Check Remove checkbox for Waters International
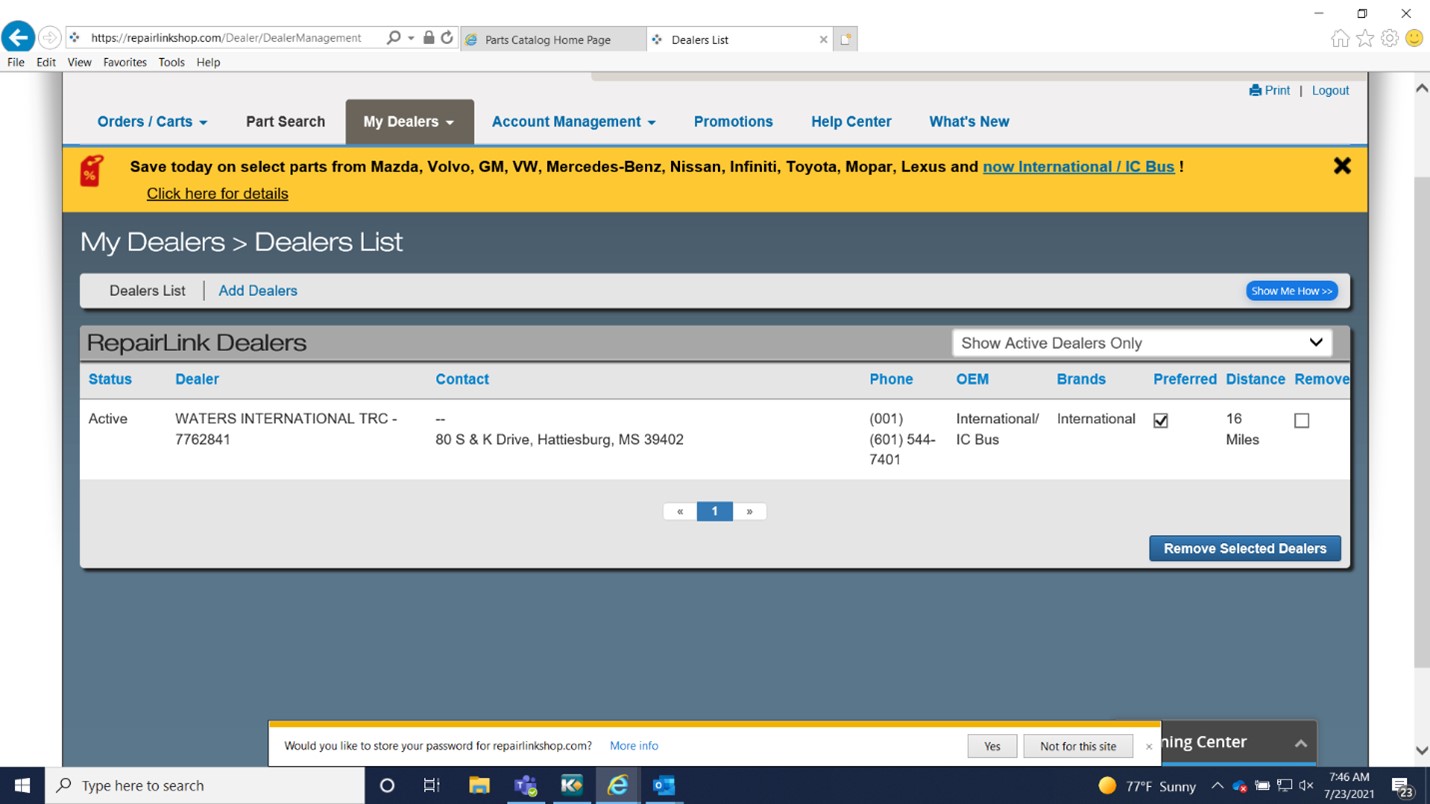 coord(1301,421)
